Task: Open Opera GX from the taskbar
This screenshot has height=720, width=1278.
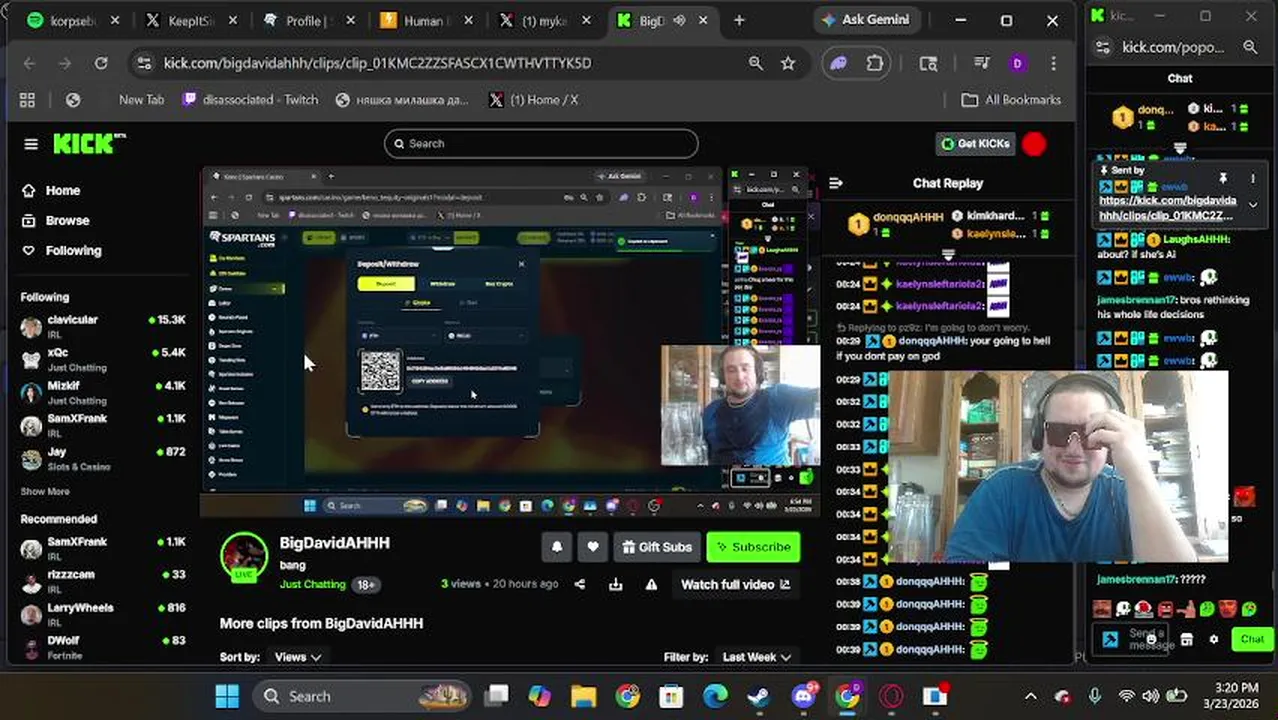Action: 891,696
